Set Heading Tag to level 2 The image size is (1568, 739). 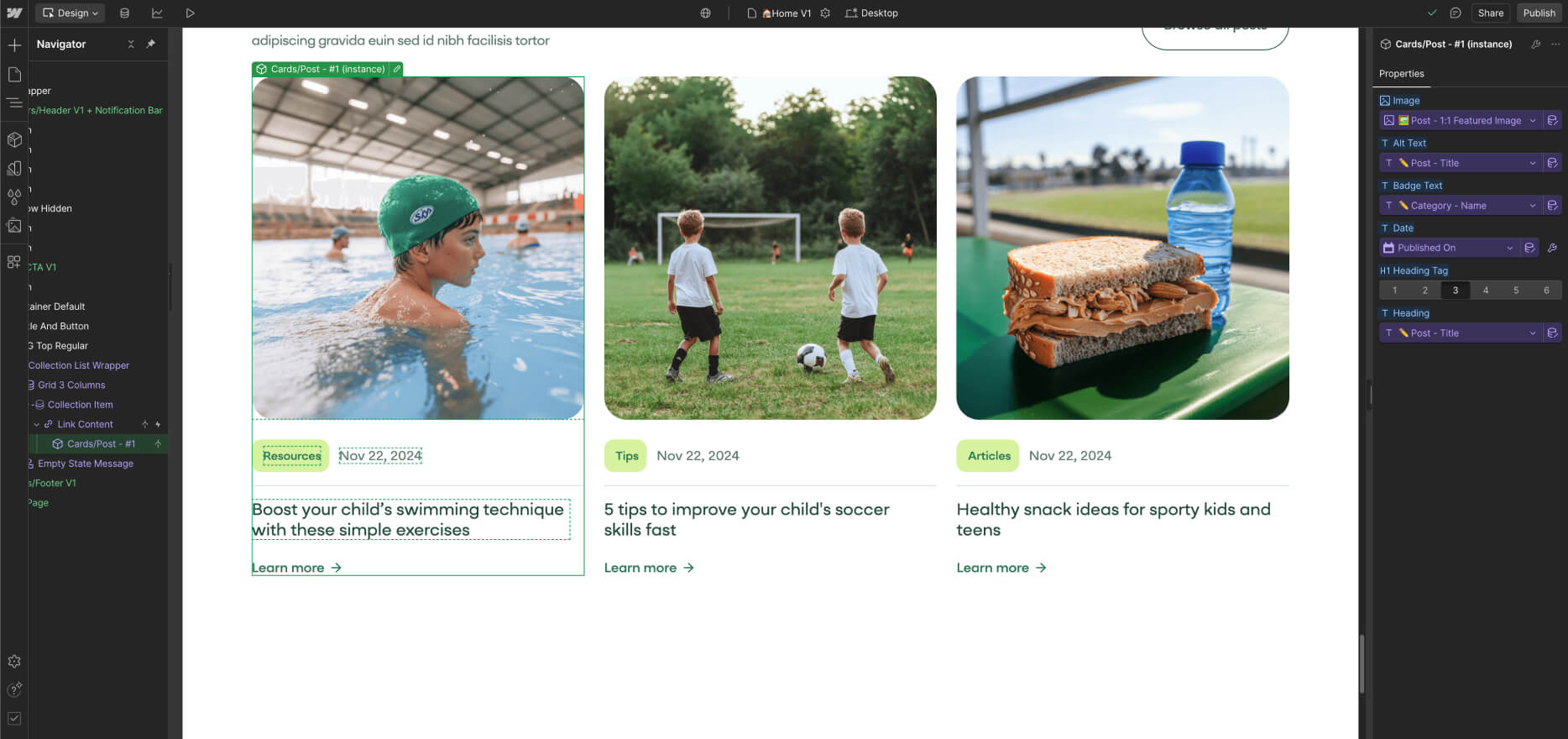point(1424,291)
